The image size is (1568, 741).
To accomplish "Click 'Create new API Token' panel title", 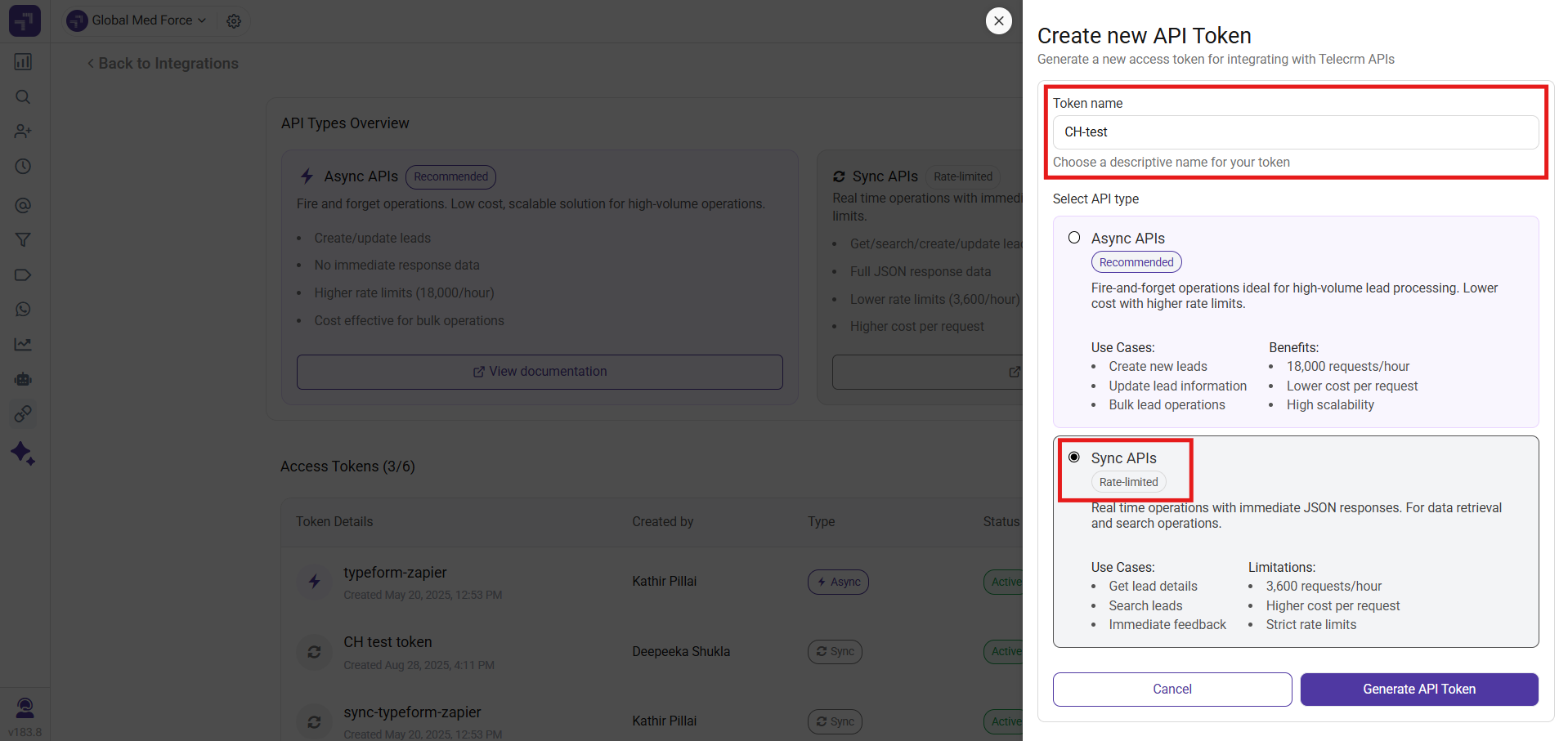I will (1144, 36).
